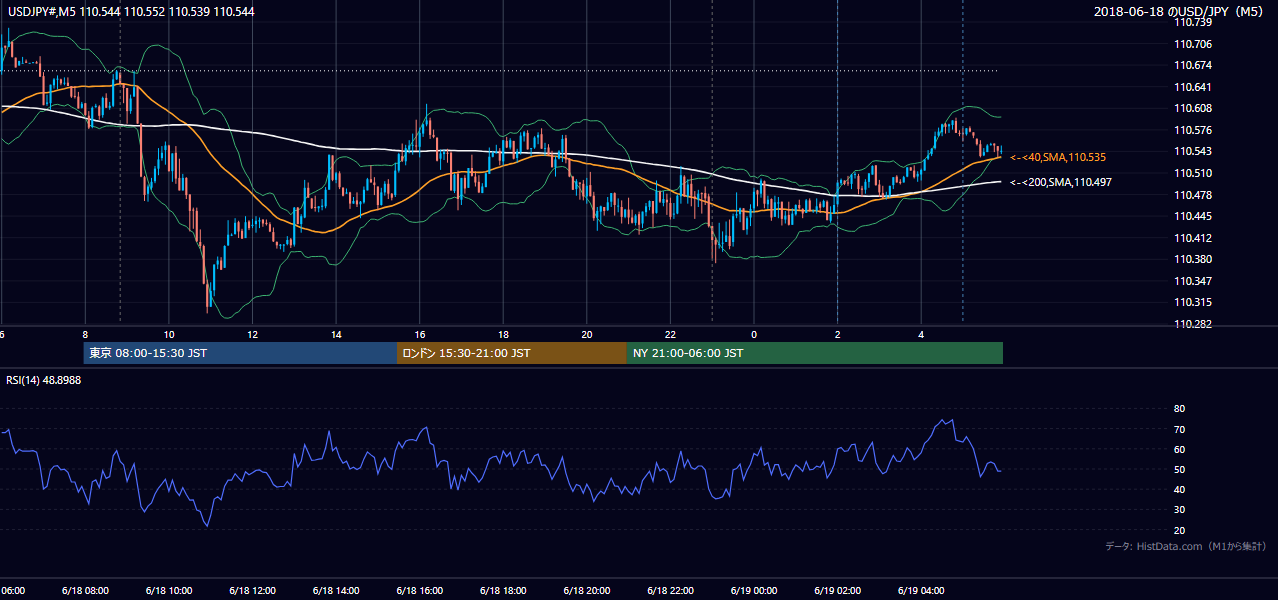The height and width of the screenshot is (600, 1278).
Task: Click RSI scale value 30
Action: (x=1179, y=510)
